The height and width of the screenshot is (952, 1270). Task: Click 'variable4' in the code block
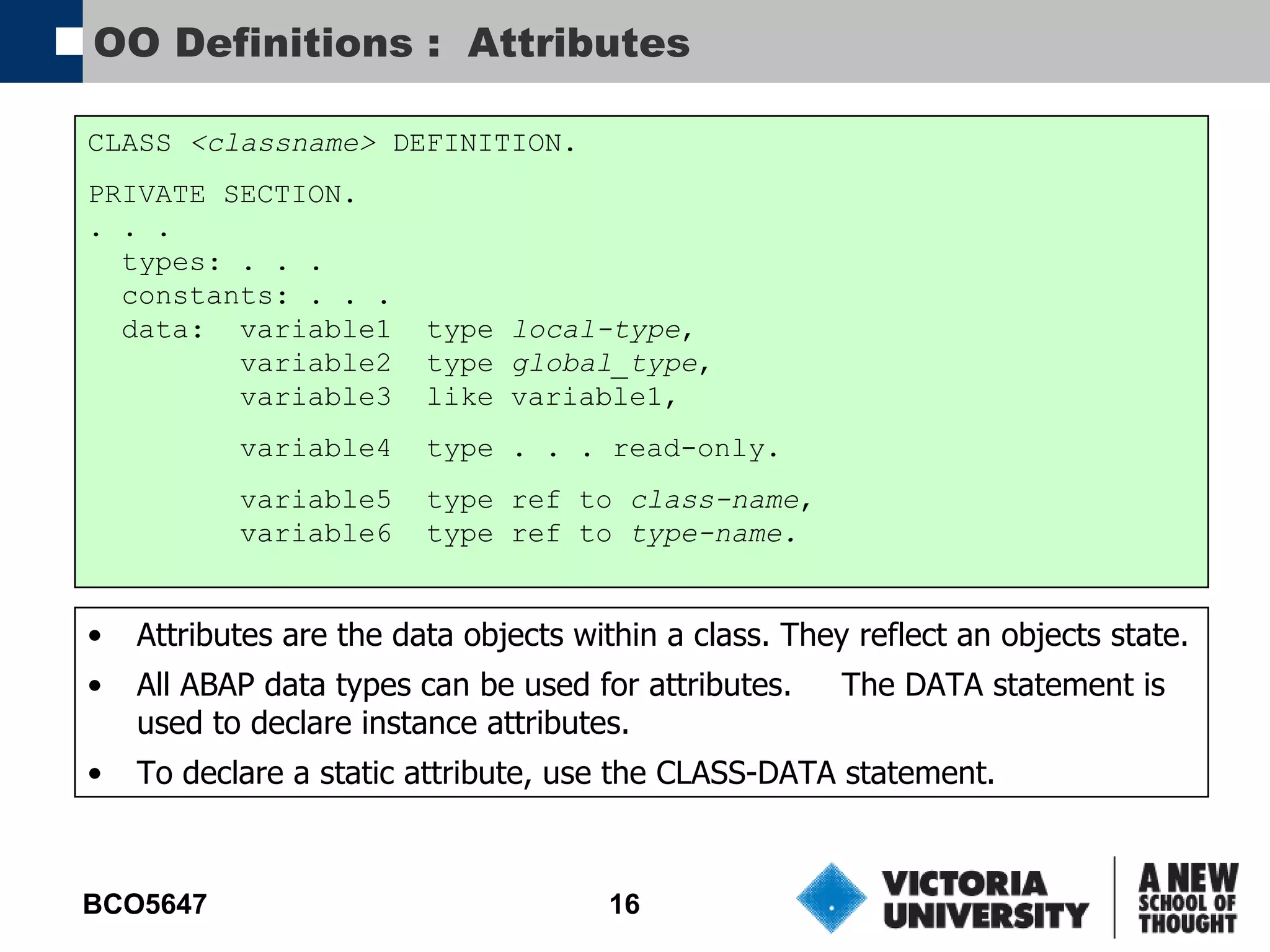(x=316, y=449)
